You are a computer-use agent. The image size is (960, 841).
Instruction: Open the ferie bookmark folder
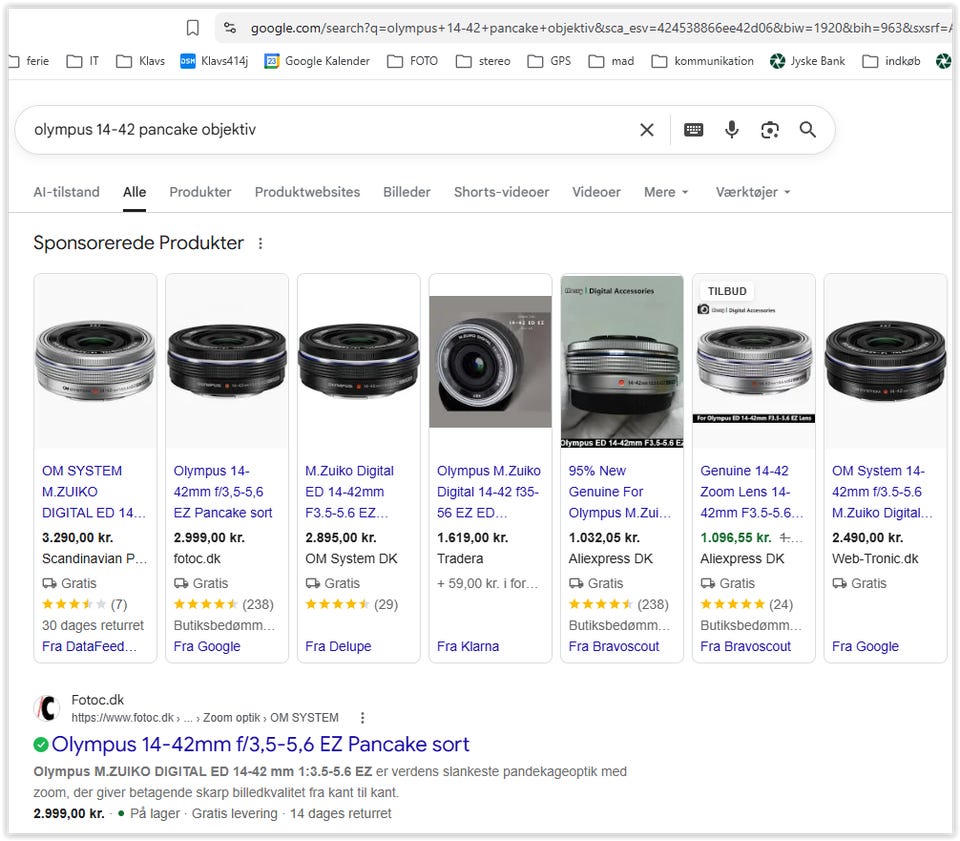[x=29, y=61]
